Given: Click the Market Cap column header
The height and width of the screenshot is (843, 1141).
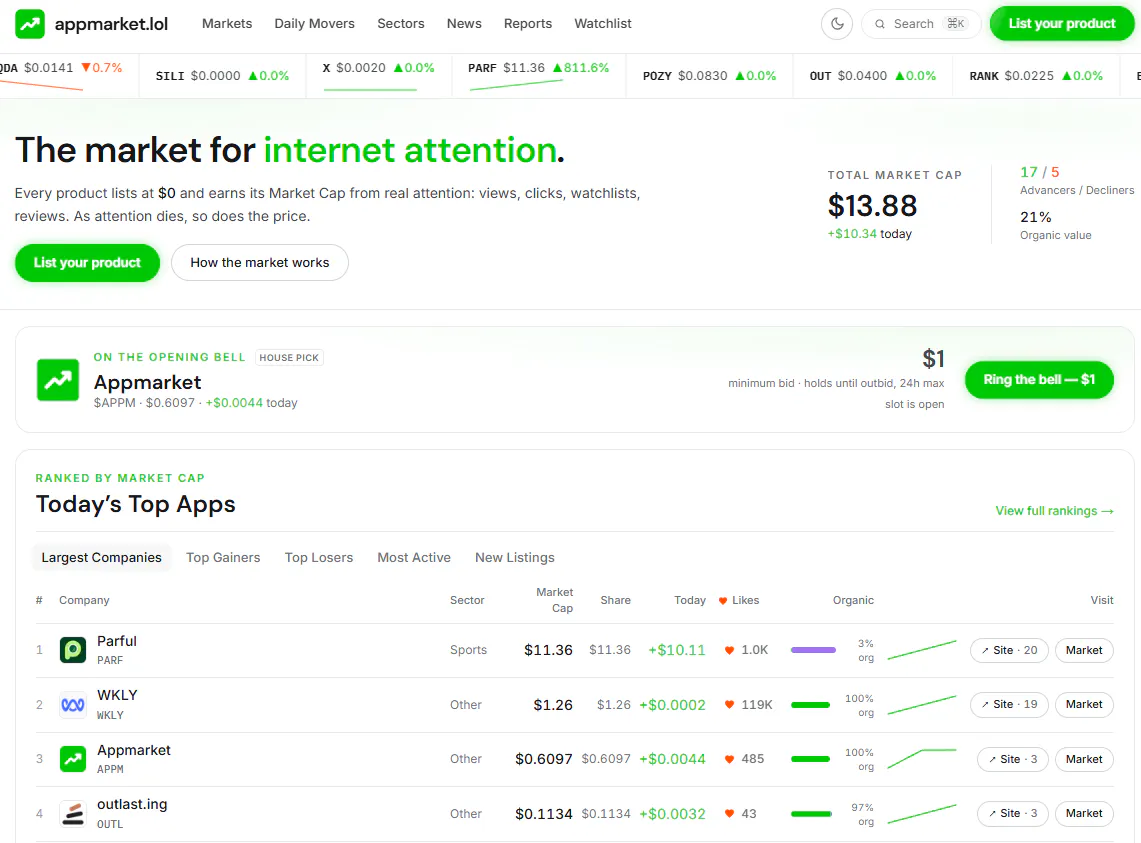Looking at the screenshot, I should [x=554, y=601].
